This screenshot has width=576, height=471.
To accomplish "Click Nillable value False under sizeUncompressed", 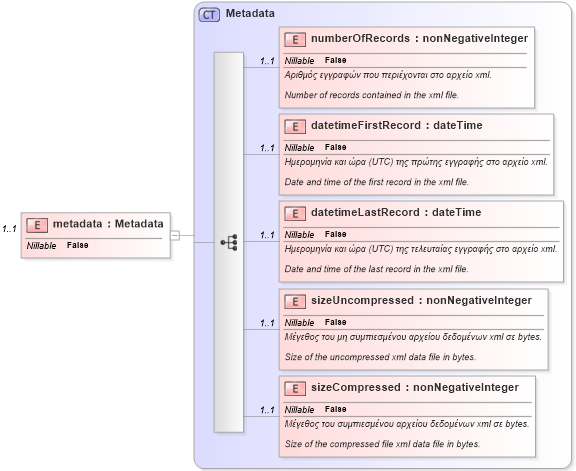I will tap(335, 322).
